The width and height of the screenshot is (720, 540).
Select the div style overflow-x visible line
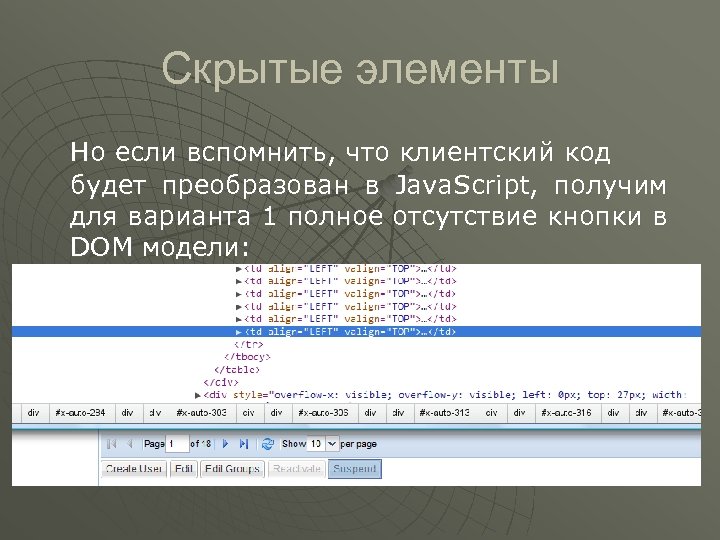click(444, 395)
